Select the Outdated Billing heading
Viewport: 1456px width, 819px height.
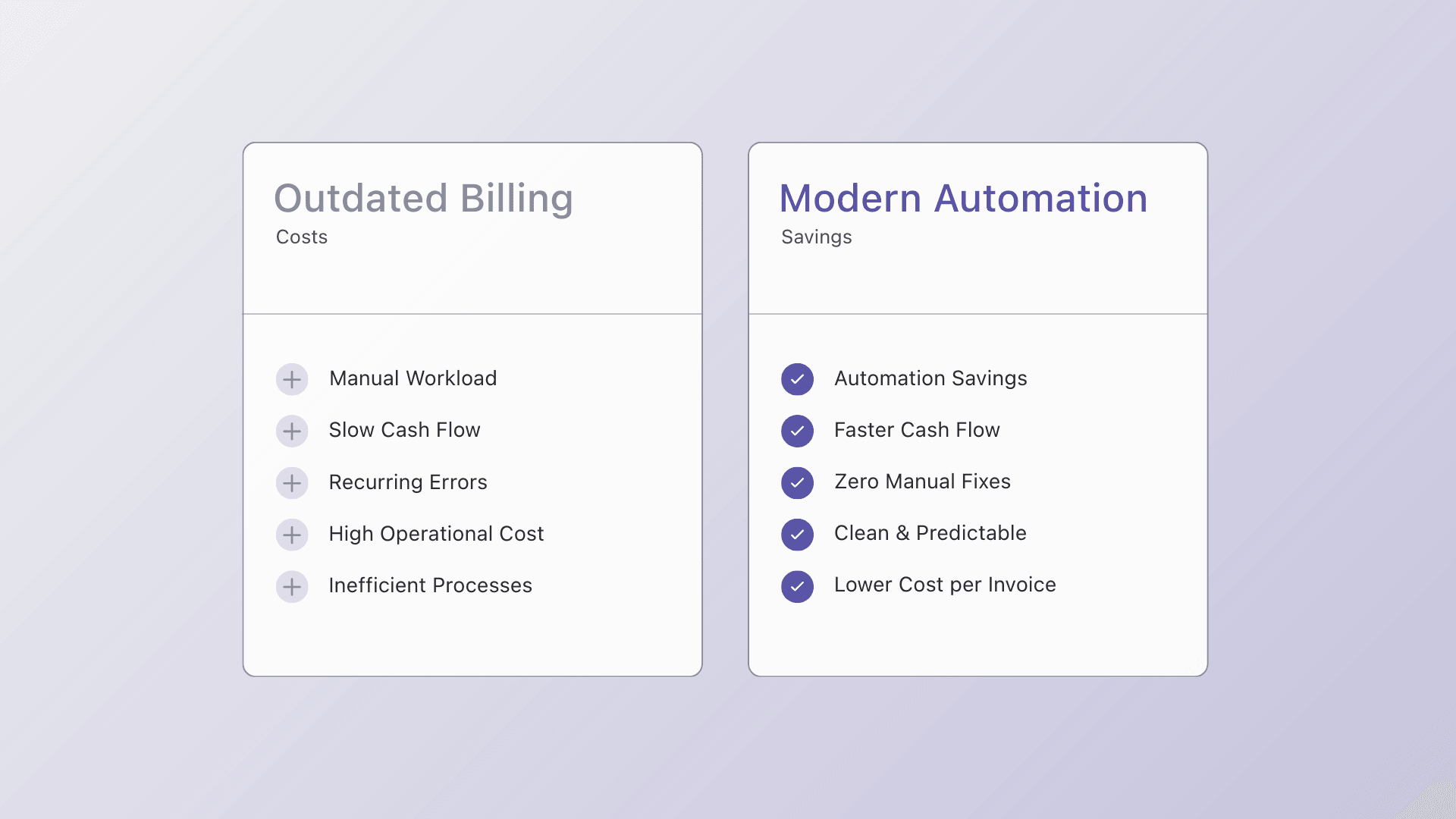click(x=423, y=199)
